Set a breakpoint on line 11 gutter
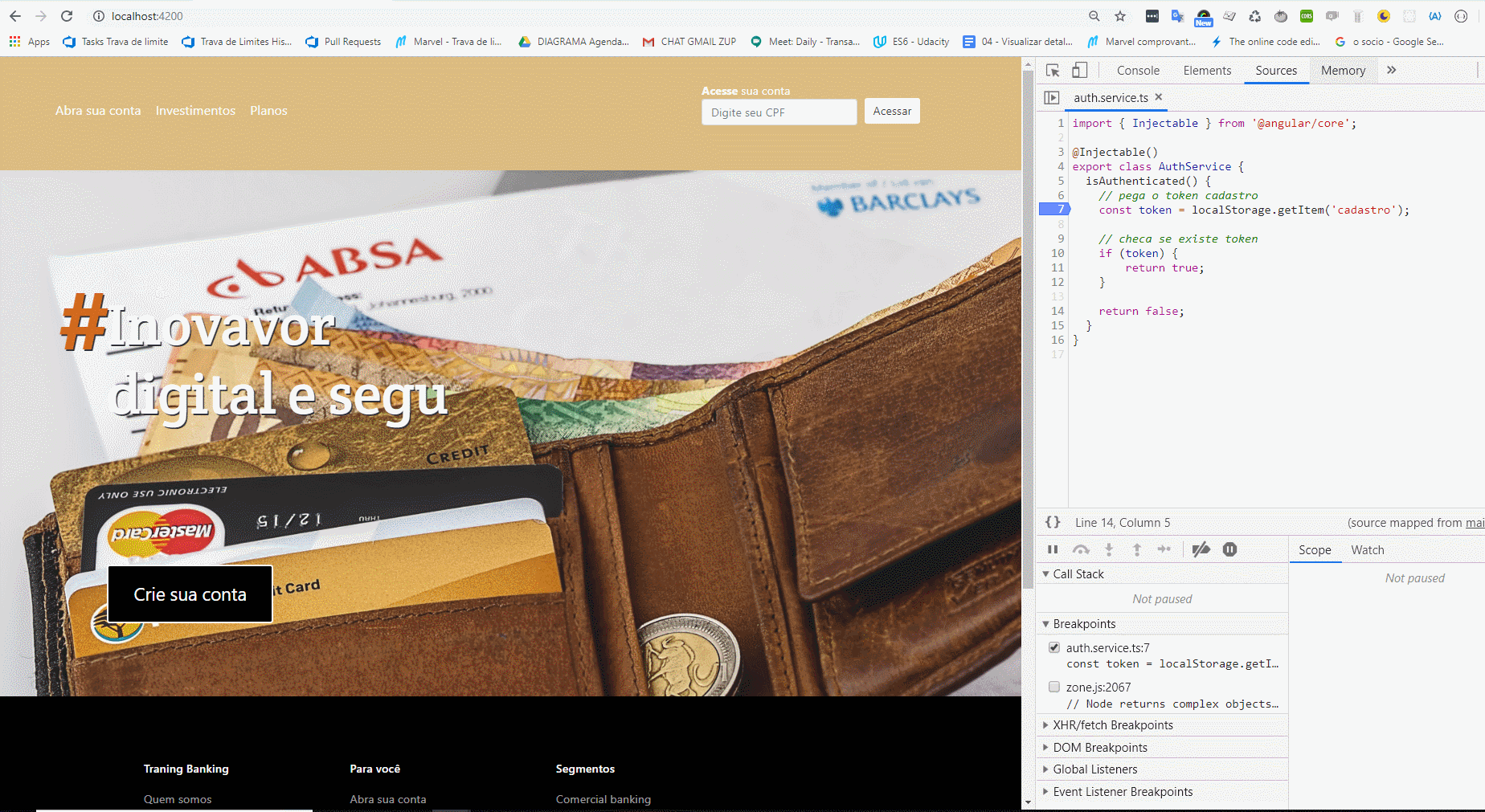 1057,267
